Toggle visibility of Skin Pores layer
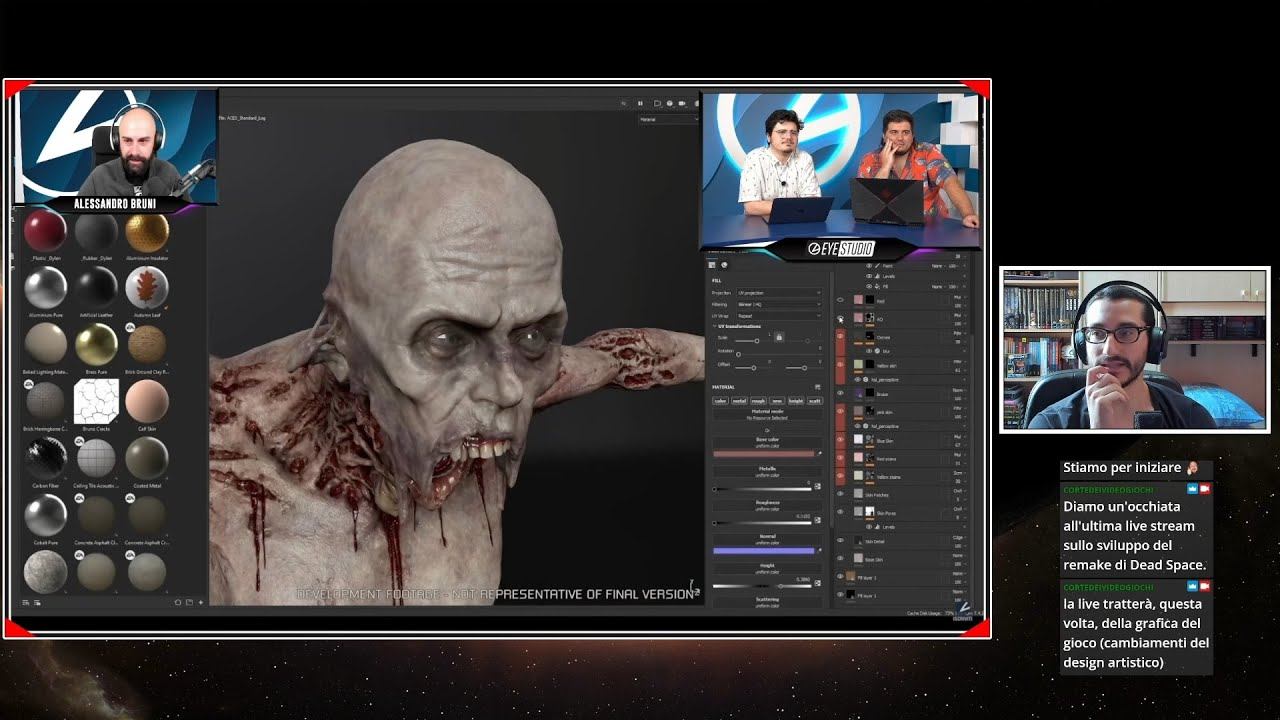1280x720 pixels. coord(840,511)
